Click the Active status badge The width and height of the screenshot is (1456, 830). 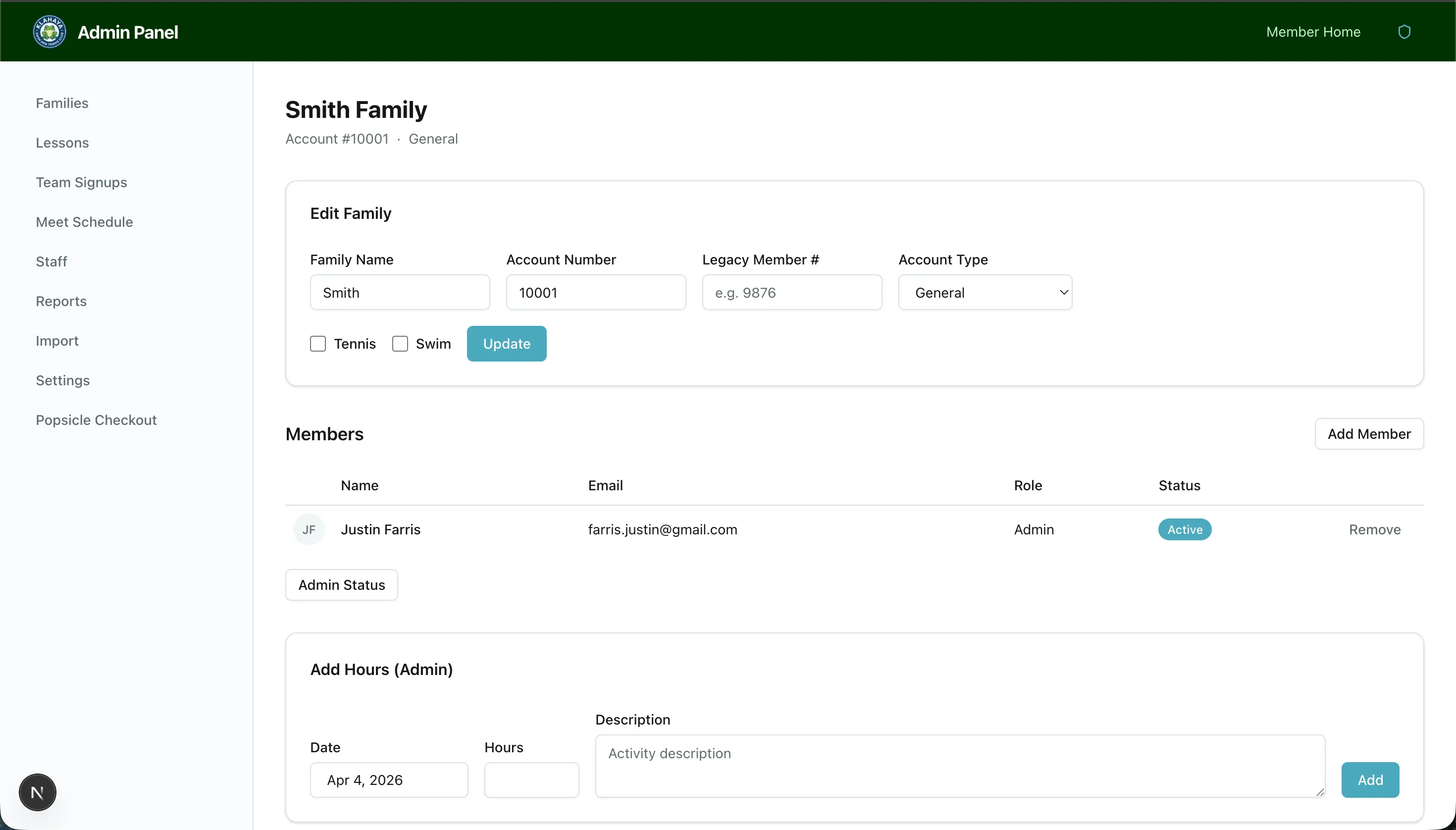coord(1185,529)
